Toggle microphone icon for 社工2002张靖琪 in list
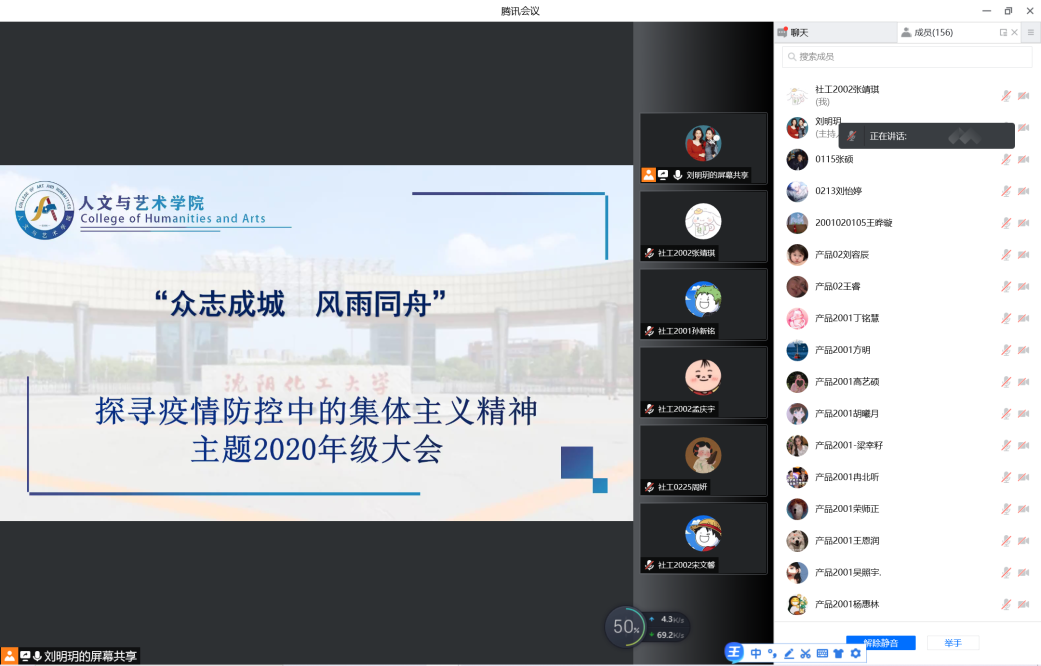This screenshot has height=666, width=1041. (x=1006, y=96)
